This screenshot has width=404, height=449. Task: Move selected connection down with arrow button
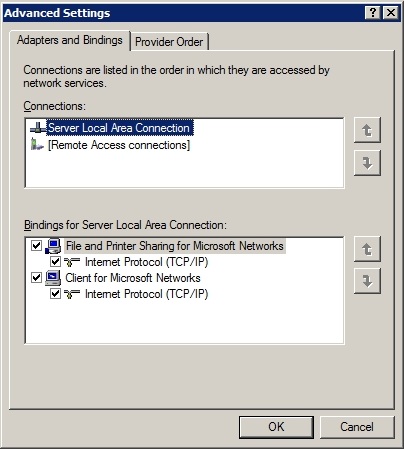click(x=367, y=163)
